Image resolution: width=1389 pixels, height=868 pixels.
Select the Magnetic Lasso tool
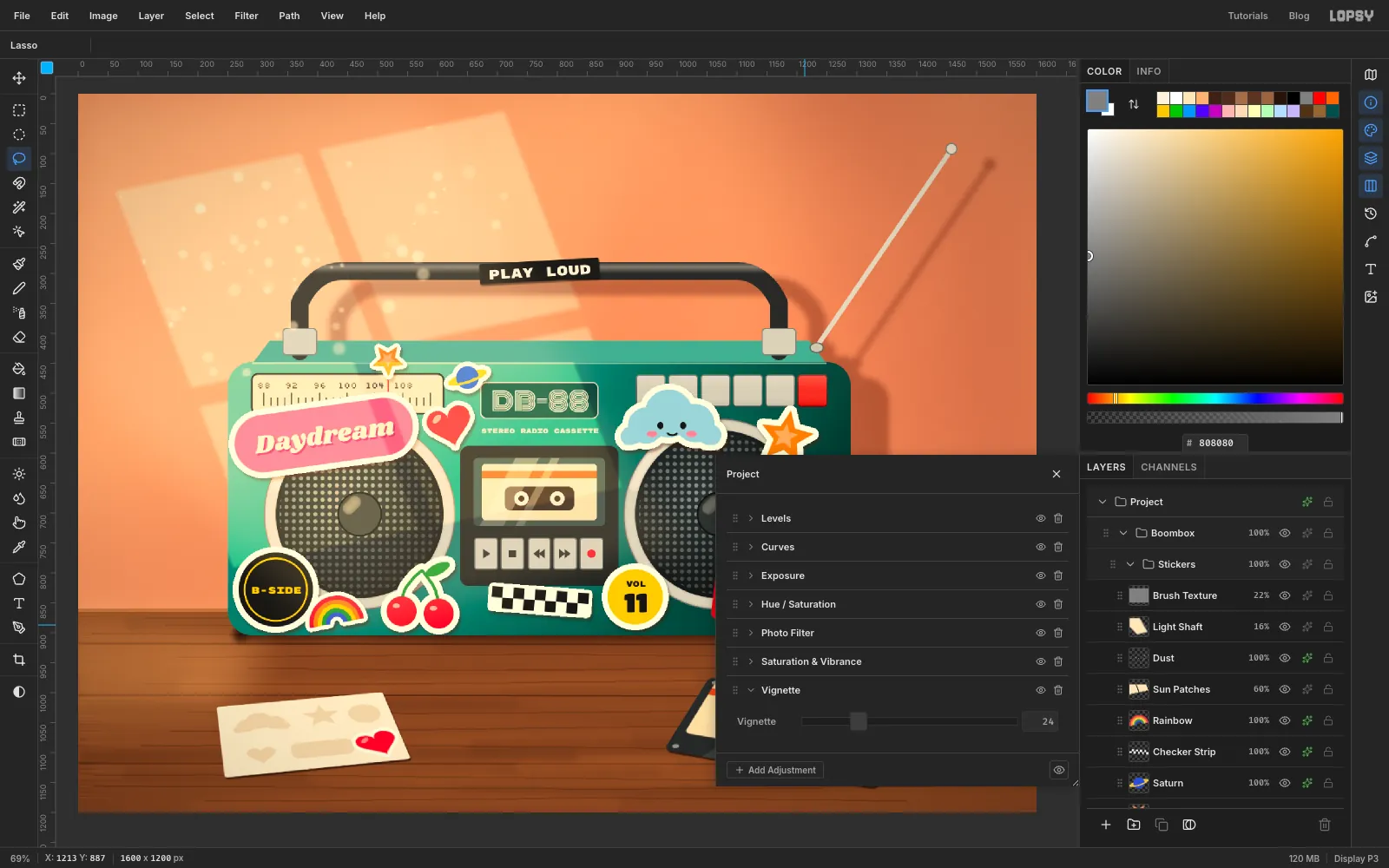tap(19, 183)
